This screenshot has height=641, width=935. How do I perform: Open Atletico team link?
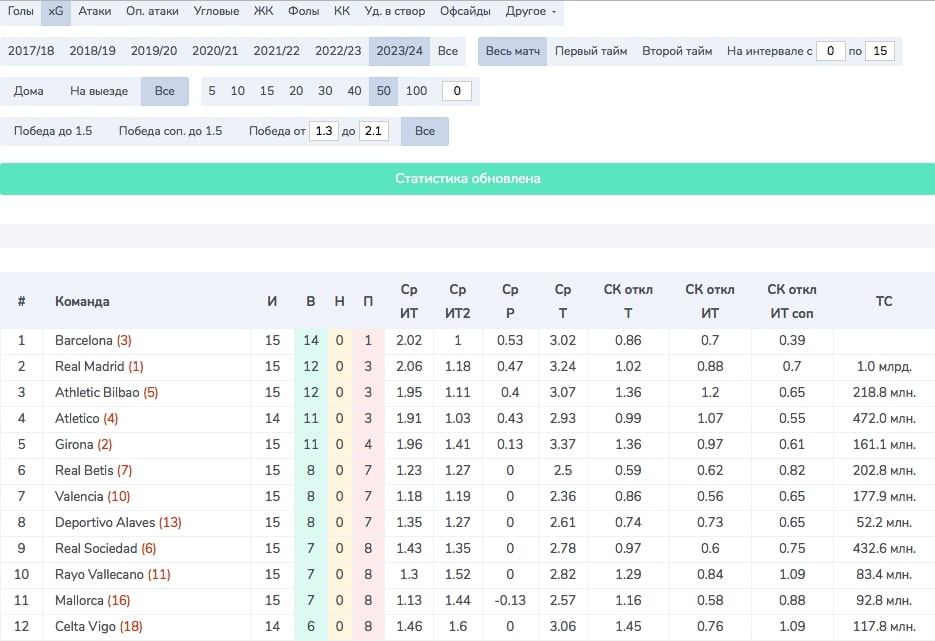[77, 419]
